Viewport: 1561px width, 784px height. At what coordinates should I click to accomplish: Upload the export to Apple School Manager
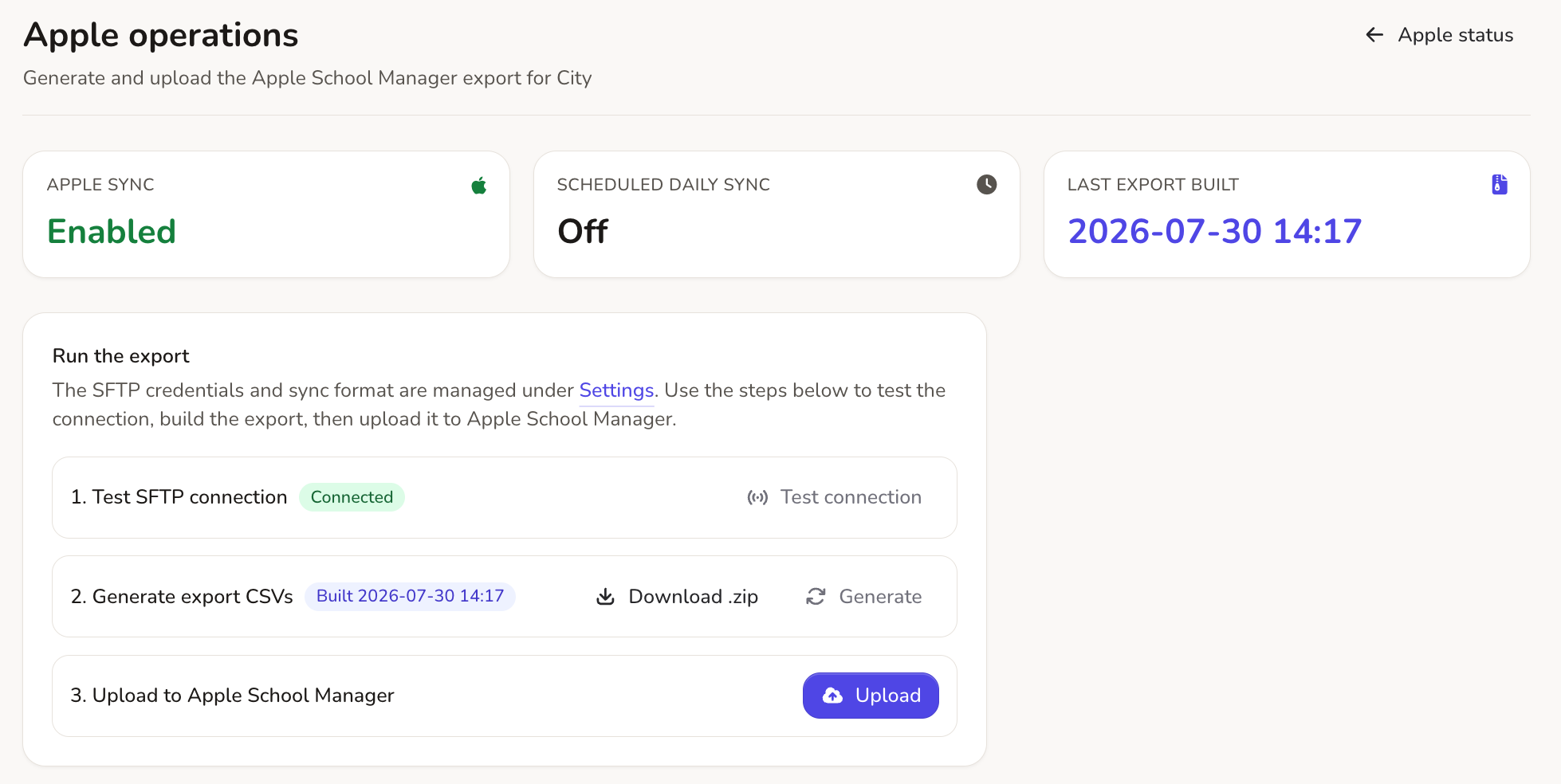pos(871,696)
